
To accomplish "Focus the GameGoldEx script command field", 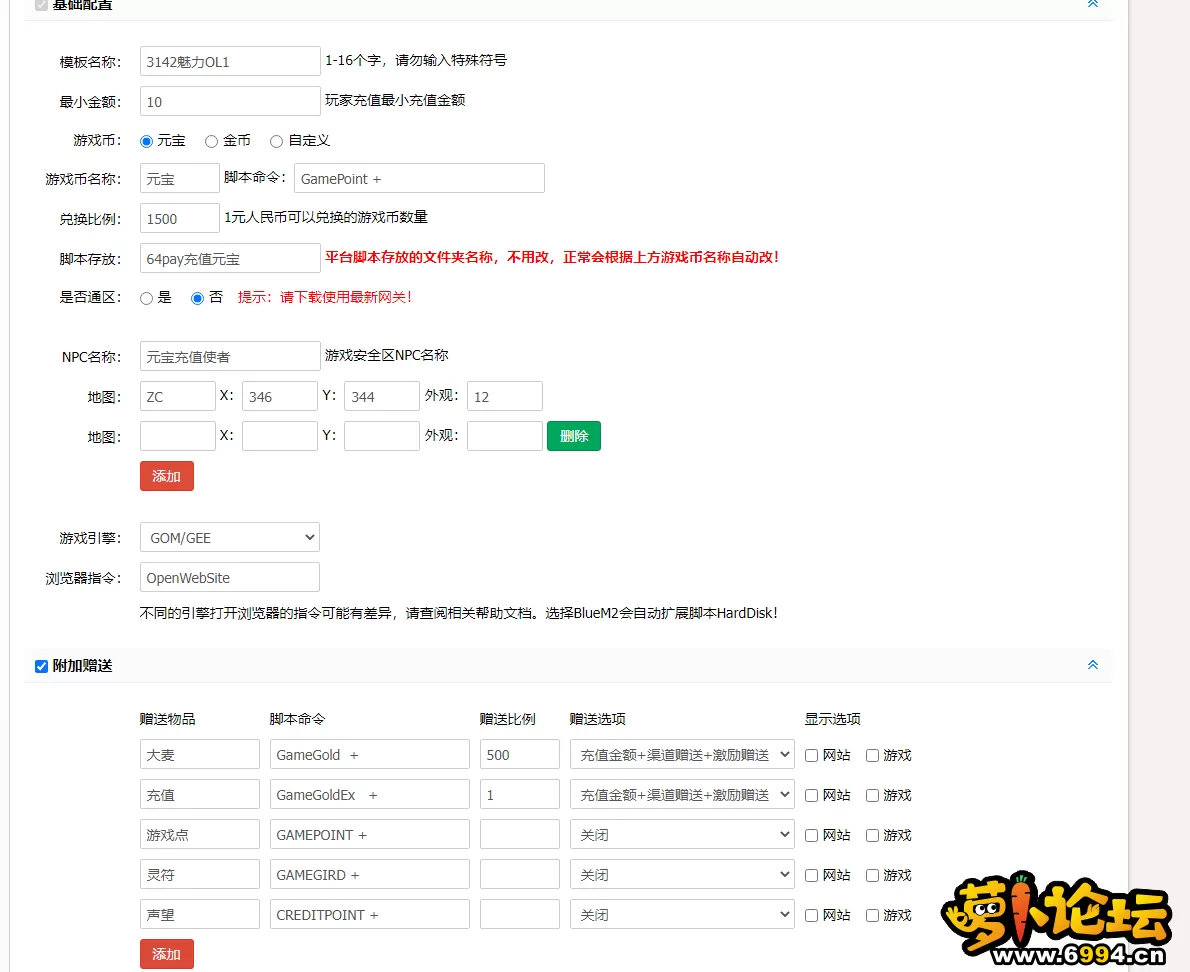I will tap(370, 794).
